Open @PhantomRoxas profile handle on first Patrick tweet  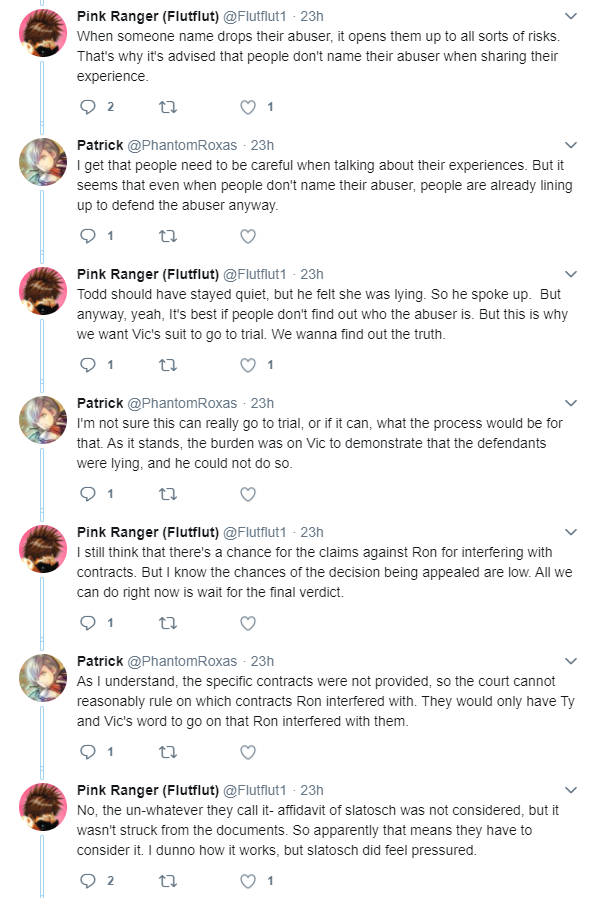pos(182,145)
